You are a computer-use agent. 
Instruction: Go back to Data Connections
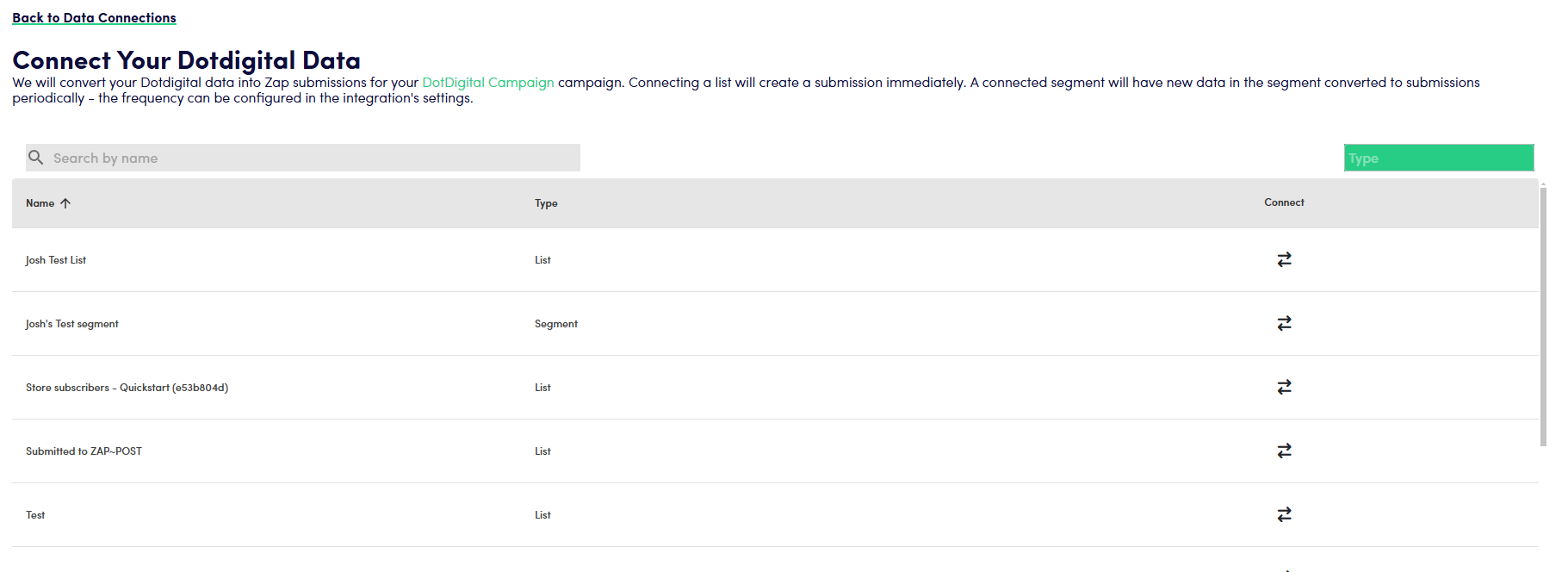[x=94, y=18]
